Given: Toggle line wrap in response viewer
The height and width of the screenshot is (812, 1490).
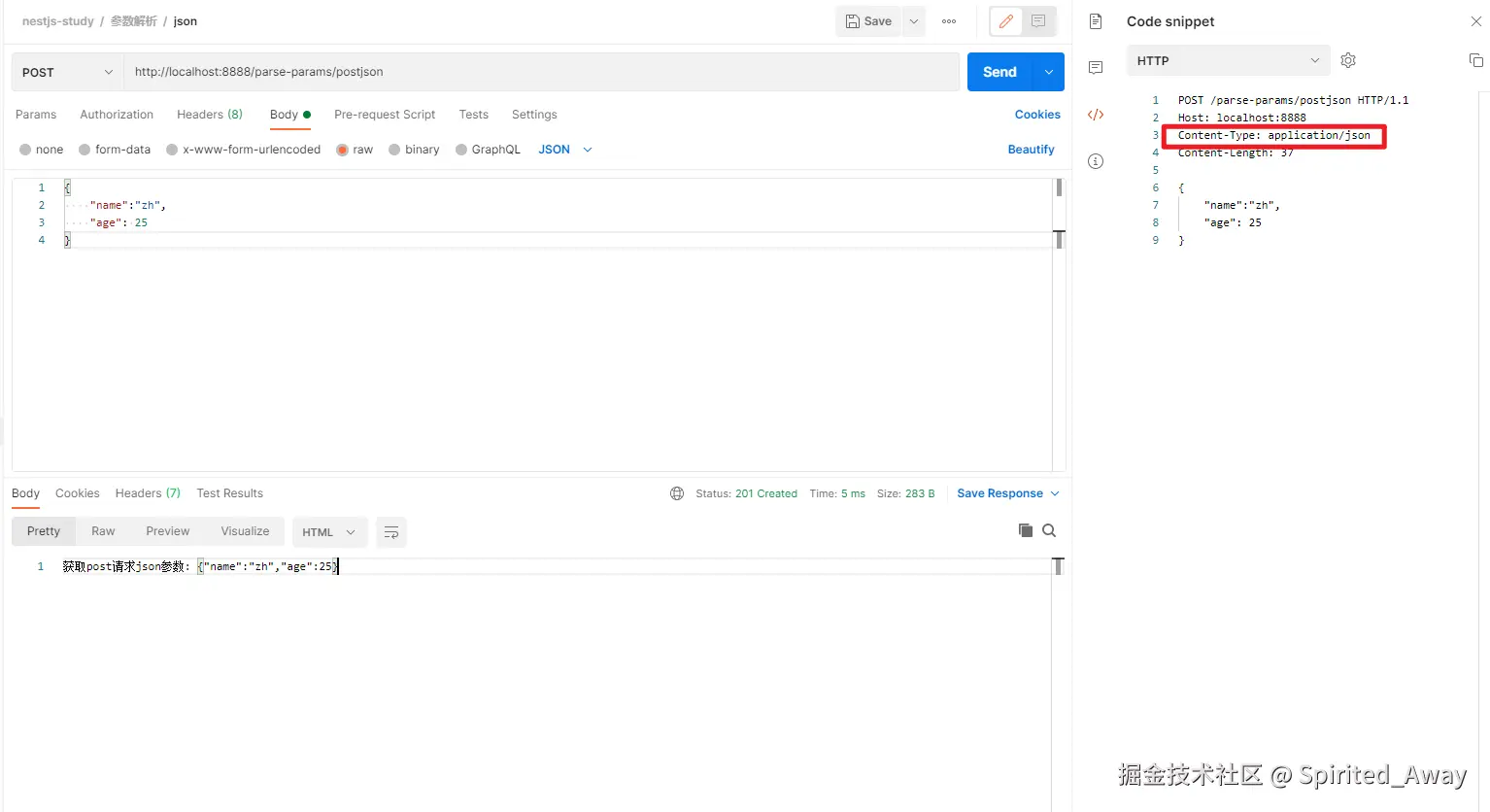Looking at the screenshot, I should pos(391,532).
